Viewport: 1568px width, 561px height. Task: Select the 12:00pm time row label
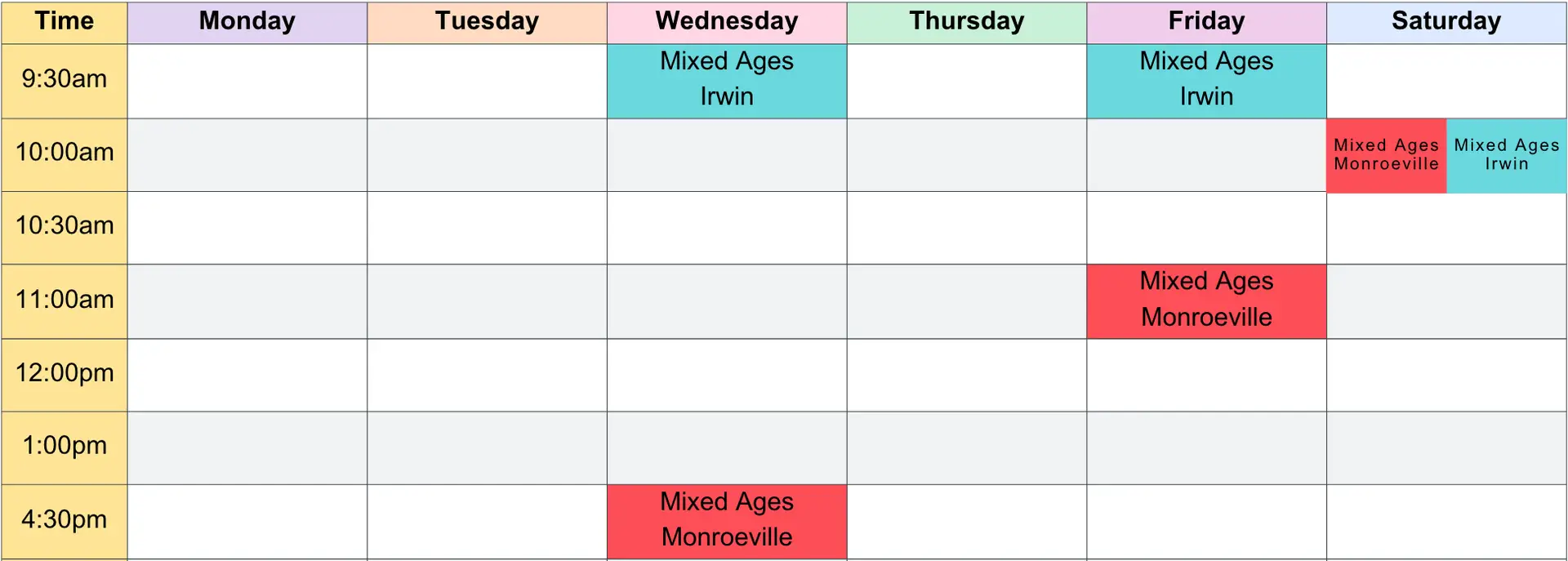coord(65,375)
